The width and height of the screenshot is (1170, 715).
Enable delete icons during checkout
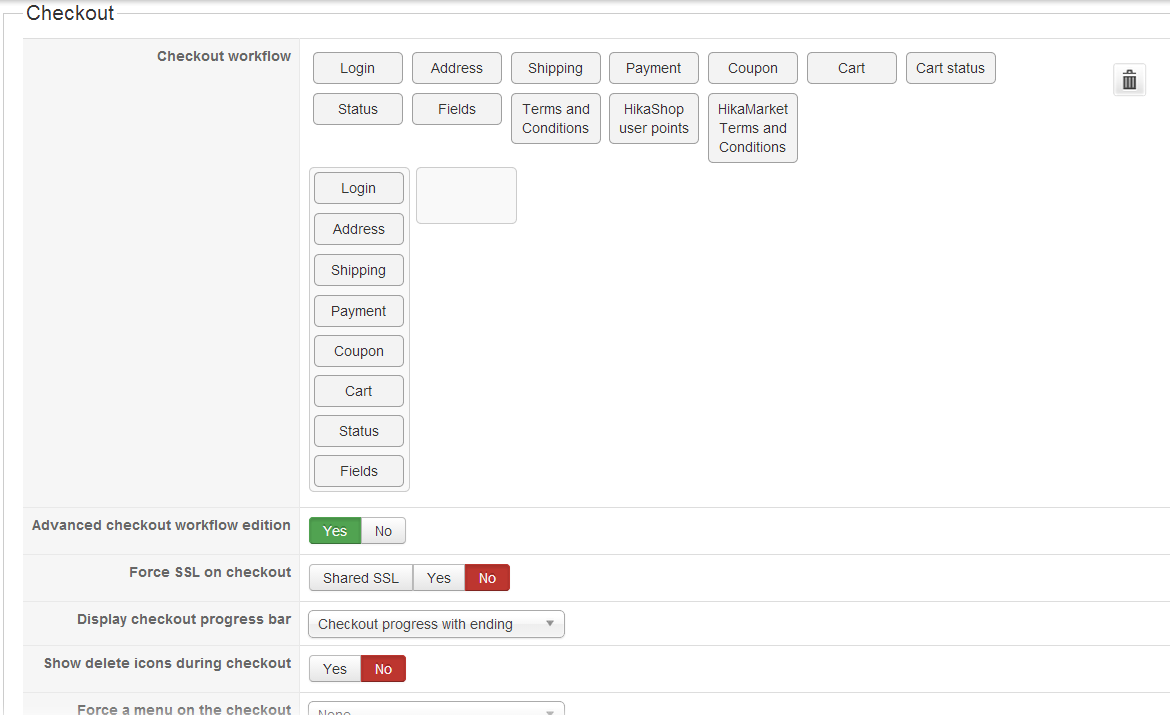click(335, 669)
